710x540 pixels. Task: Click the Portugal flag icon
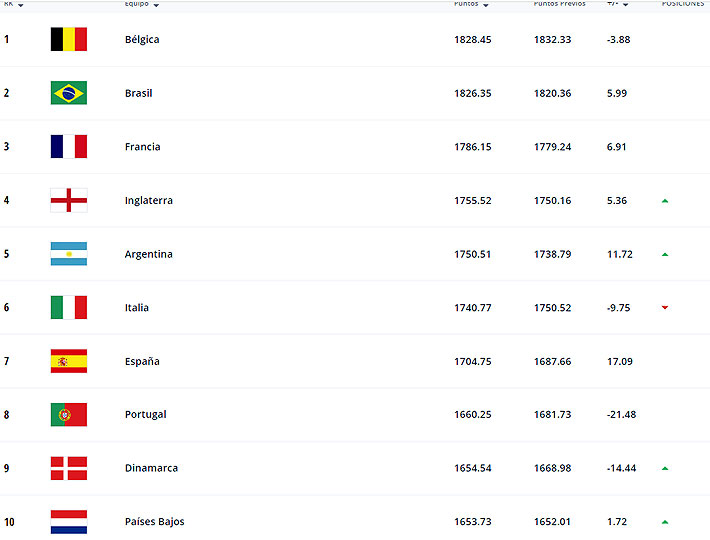(68, 414)
